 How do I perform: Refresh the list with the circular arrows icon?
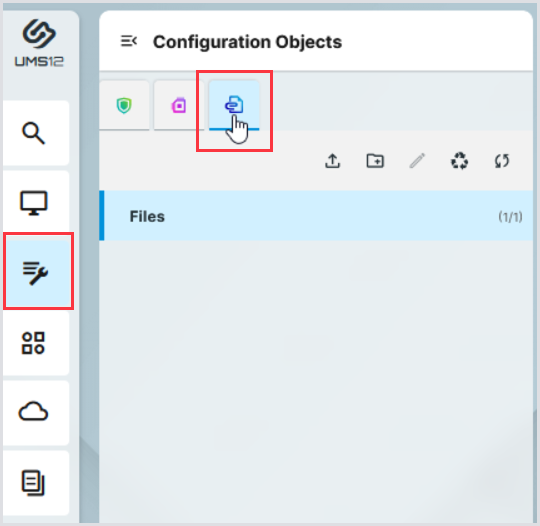coord(502,161)
